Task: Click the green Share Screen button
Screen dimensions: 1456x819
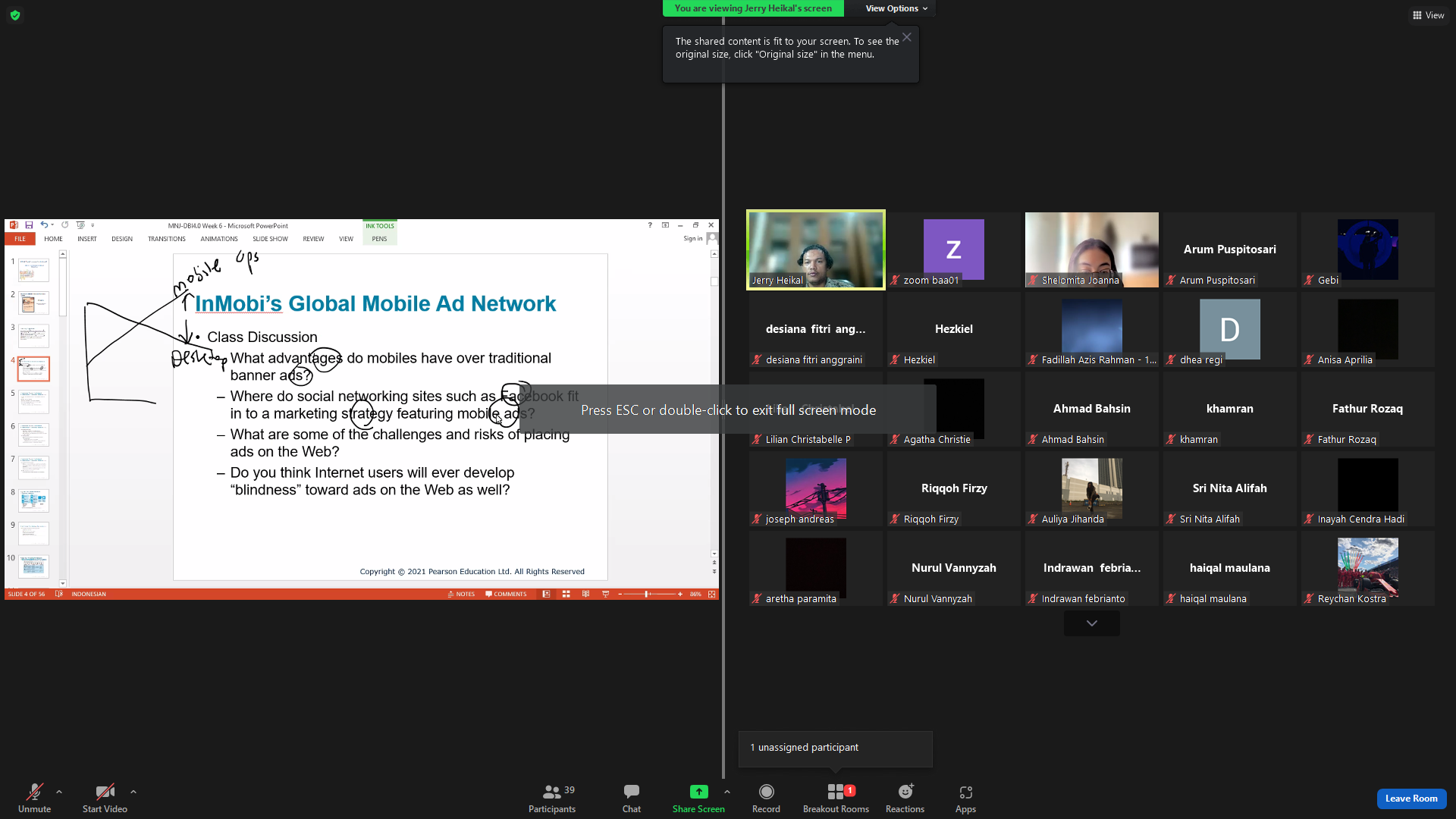Action: (698, 798)
